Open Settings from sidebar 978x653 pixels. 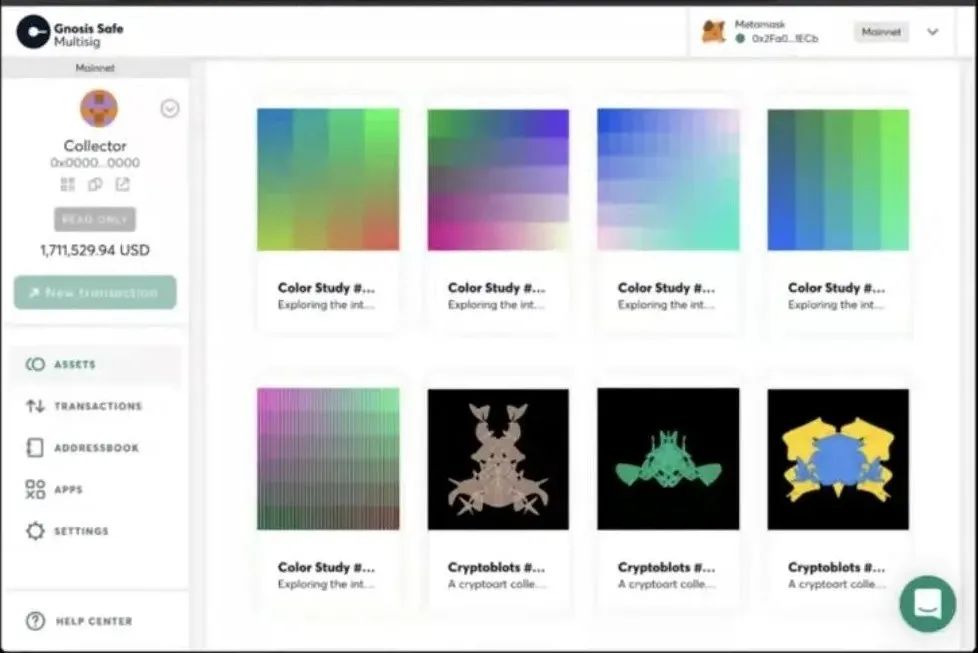(x=81, y=531)
